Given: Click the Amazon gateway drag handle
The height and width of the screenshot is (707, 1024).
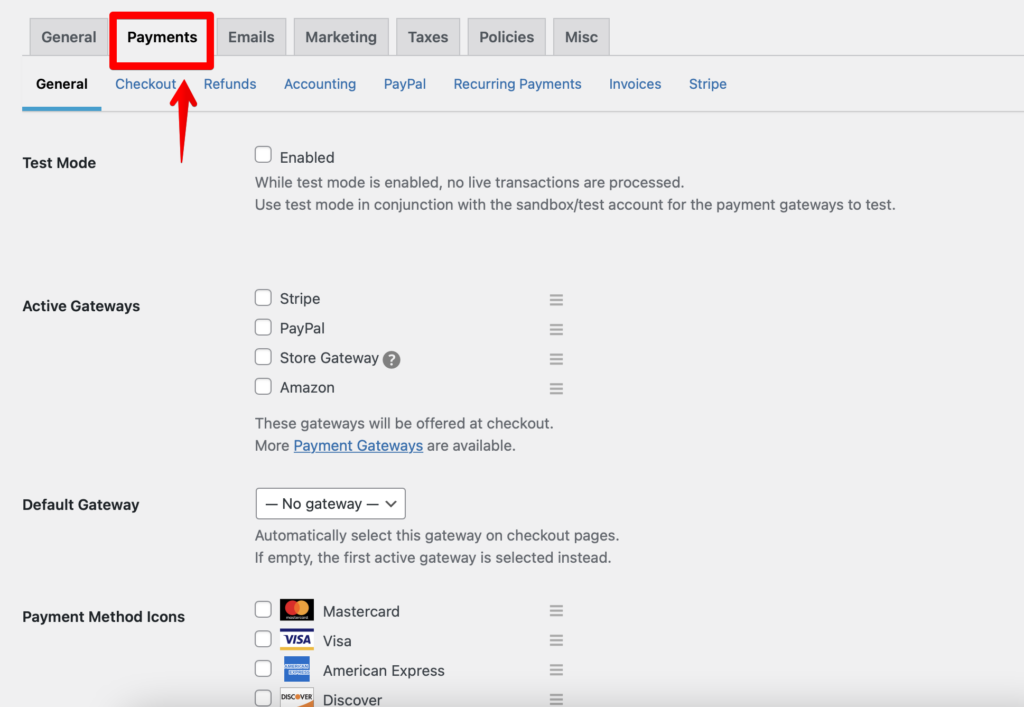Looking at the screenshot, I should coord(556,388).
